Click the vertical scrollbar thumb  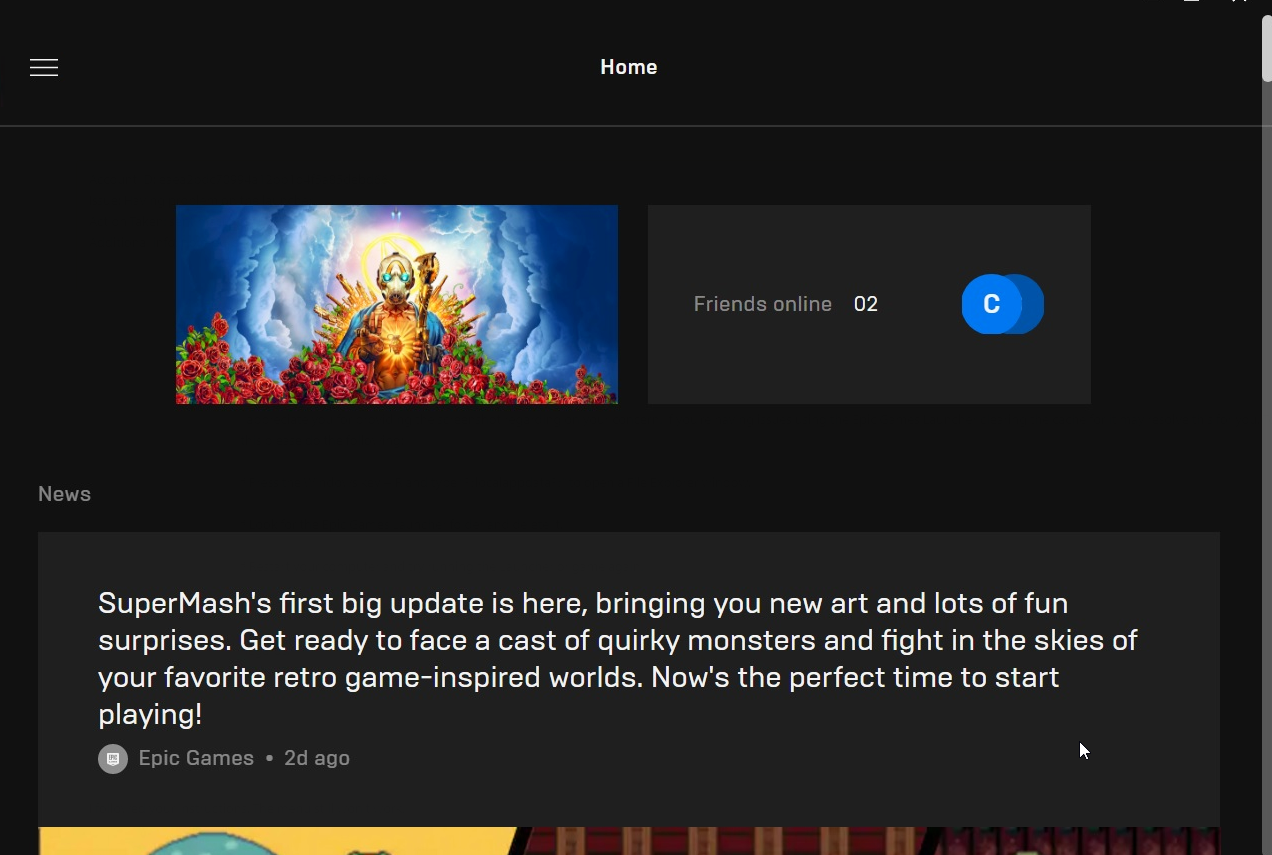[1266, 48]
